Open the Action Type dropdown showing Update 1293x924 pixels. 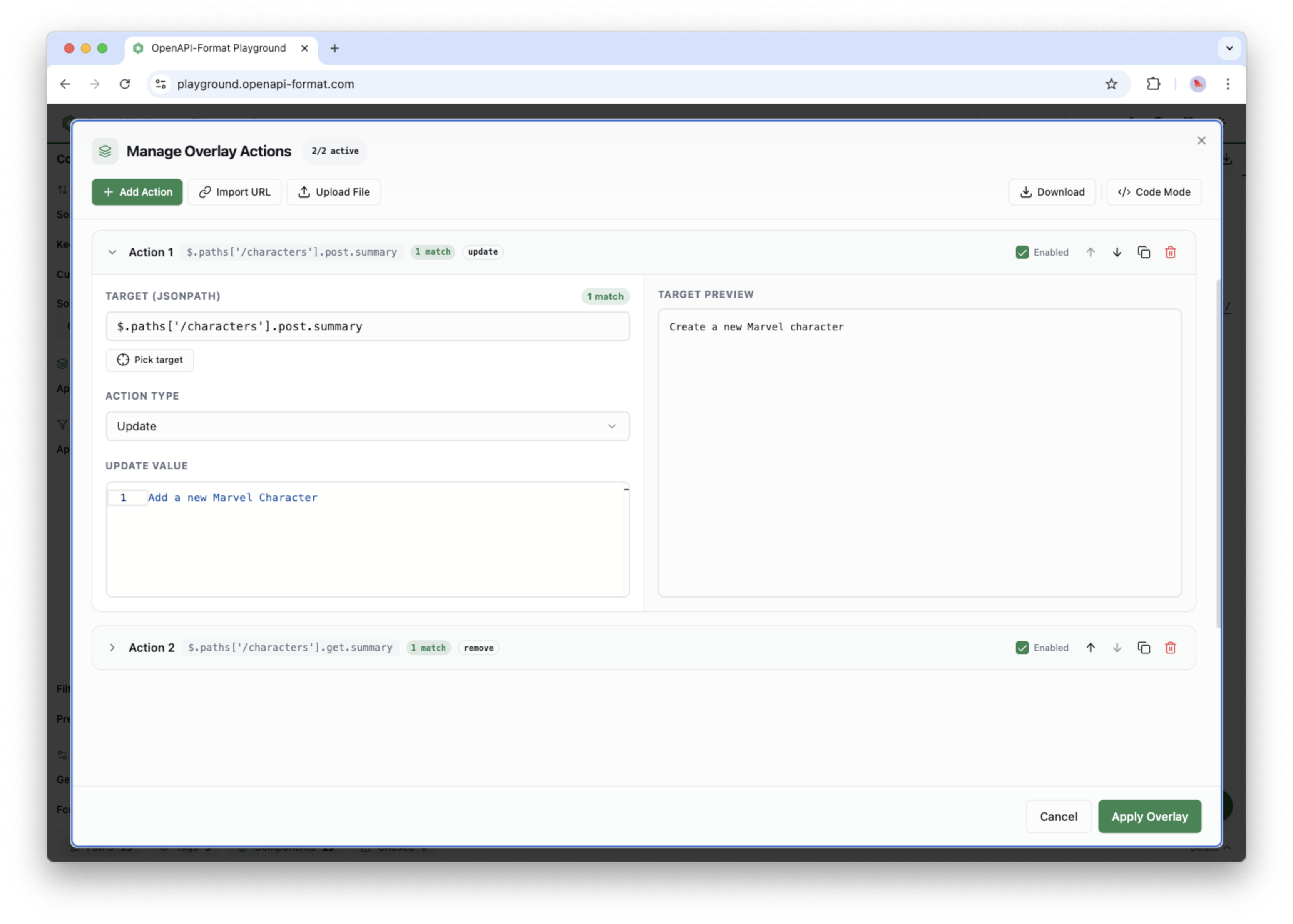tap(367, 426)
